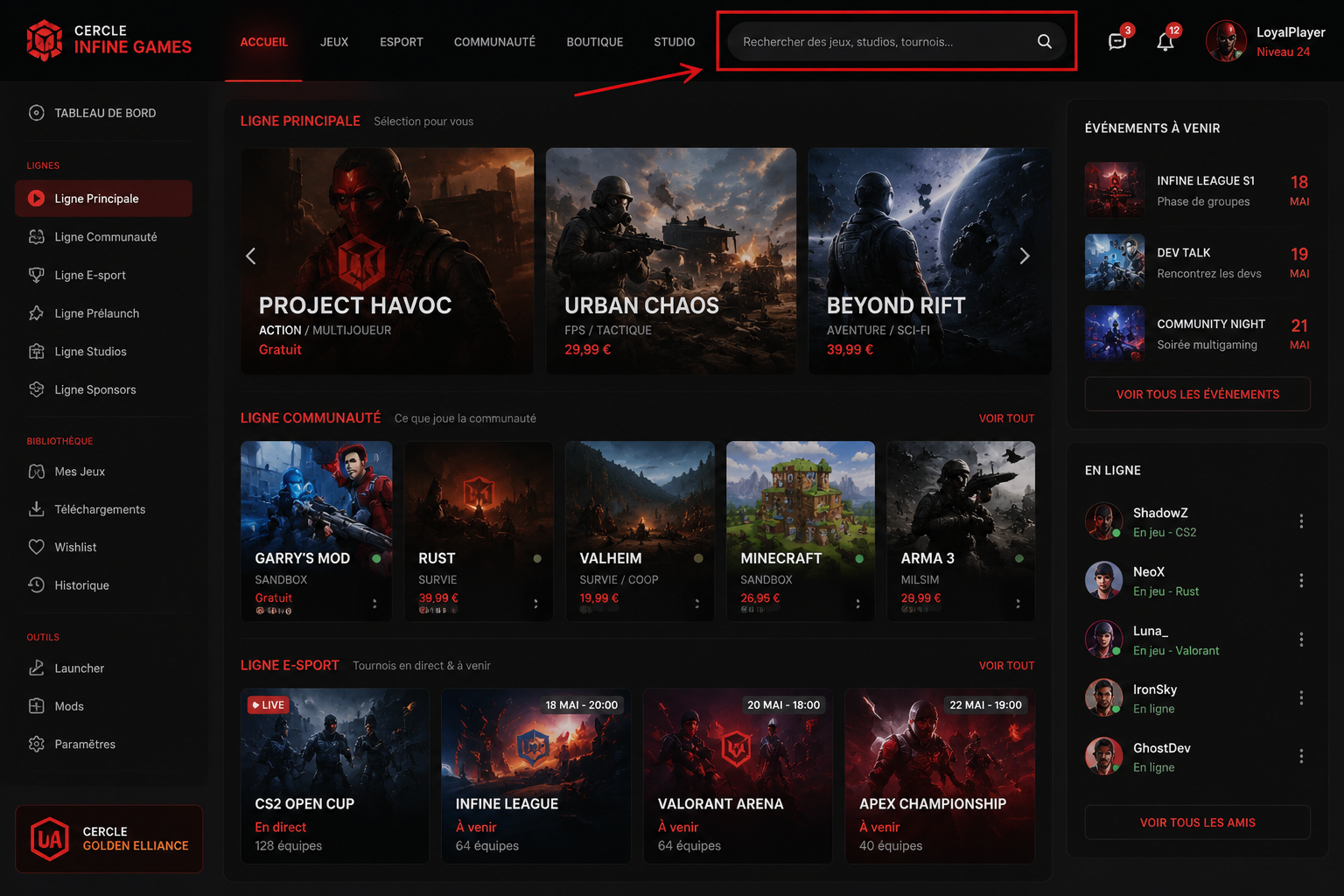Show next games with carousel right arrow
Viewport: 1344px width, 896px height.
[x=1025, y=256]
